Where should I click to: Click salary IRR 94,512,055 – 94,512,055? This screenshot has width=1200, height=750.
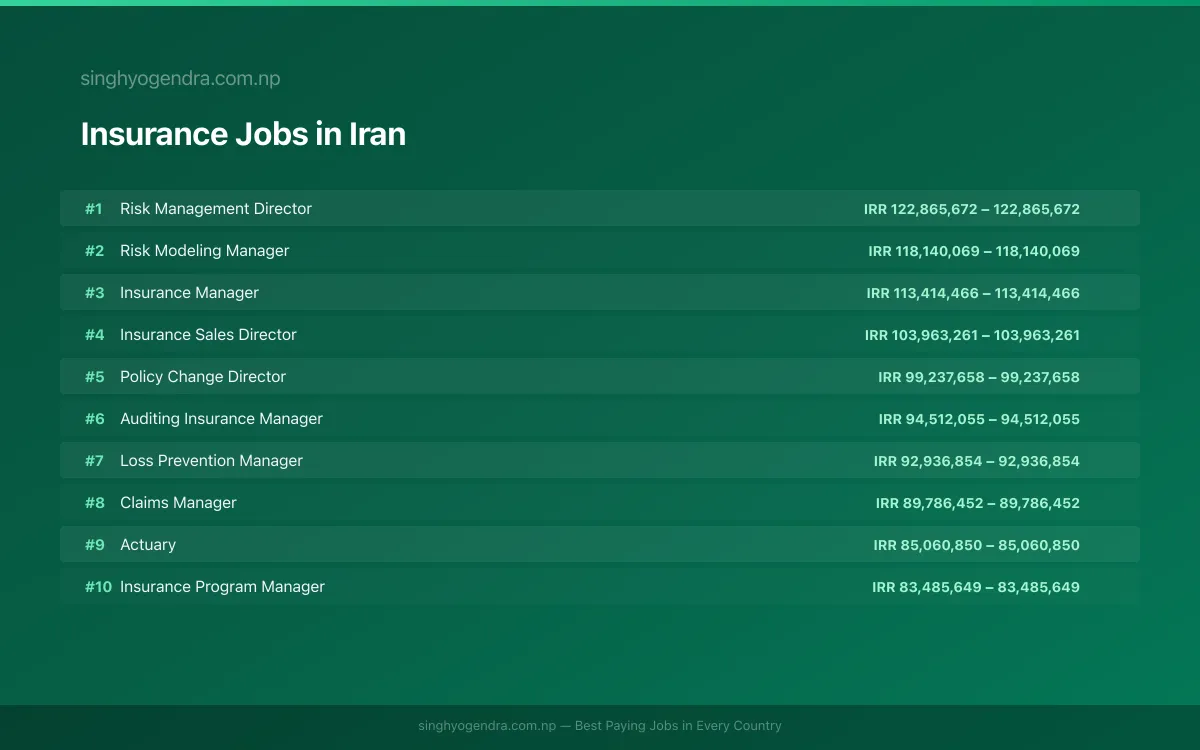click(979, 419)
